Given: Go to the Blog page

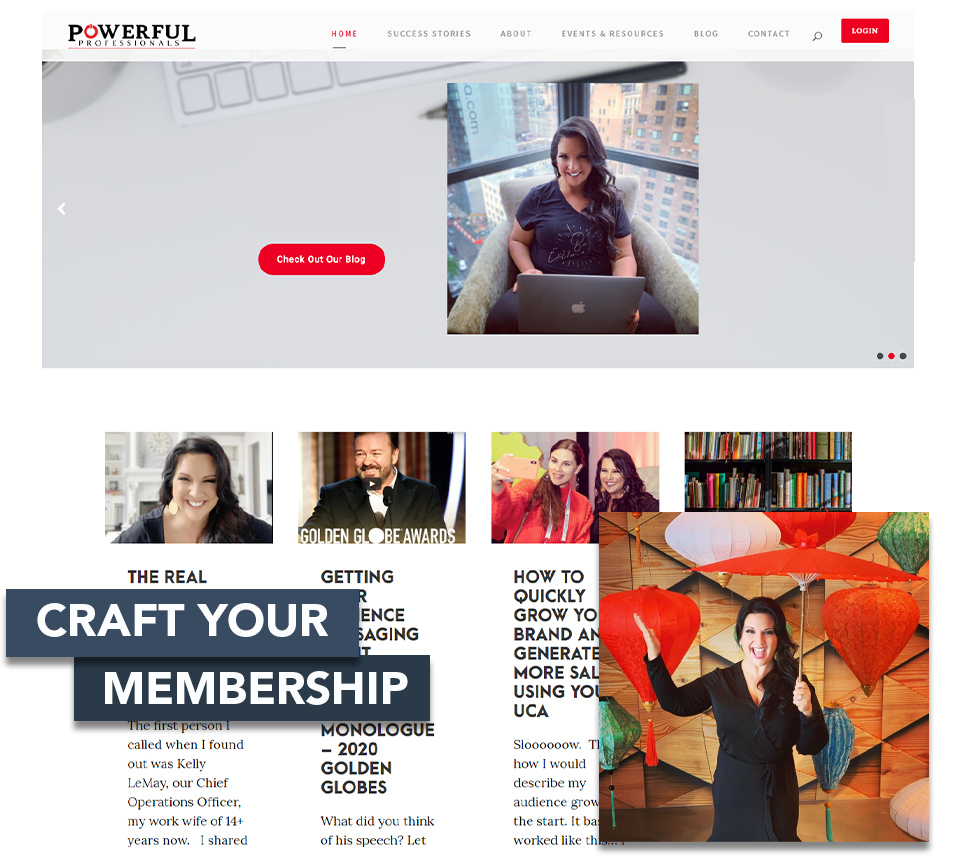Looking at the screenshot, I should [x=706, y=34].
